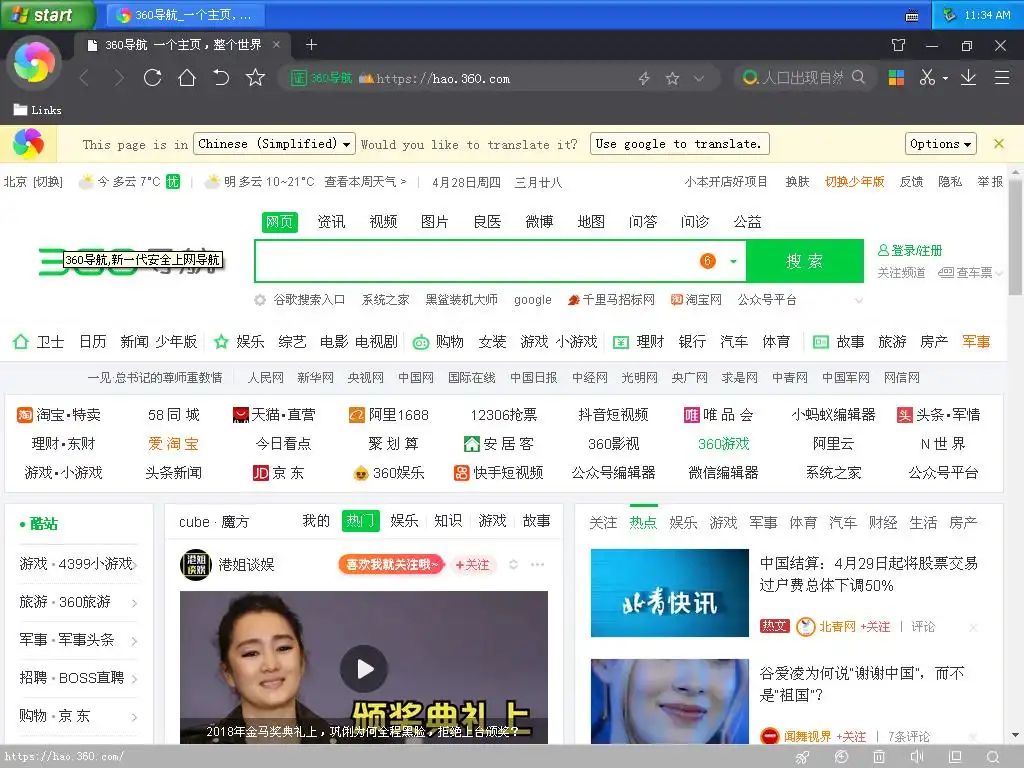Select the 资讯 search tab
The height and width of the screenshot is (768, 1024).
pyautogui.click(x=331, y=222)
